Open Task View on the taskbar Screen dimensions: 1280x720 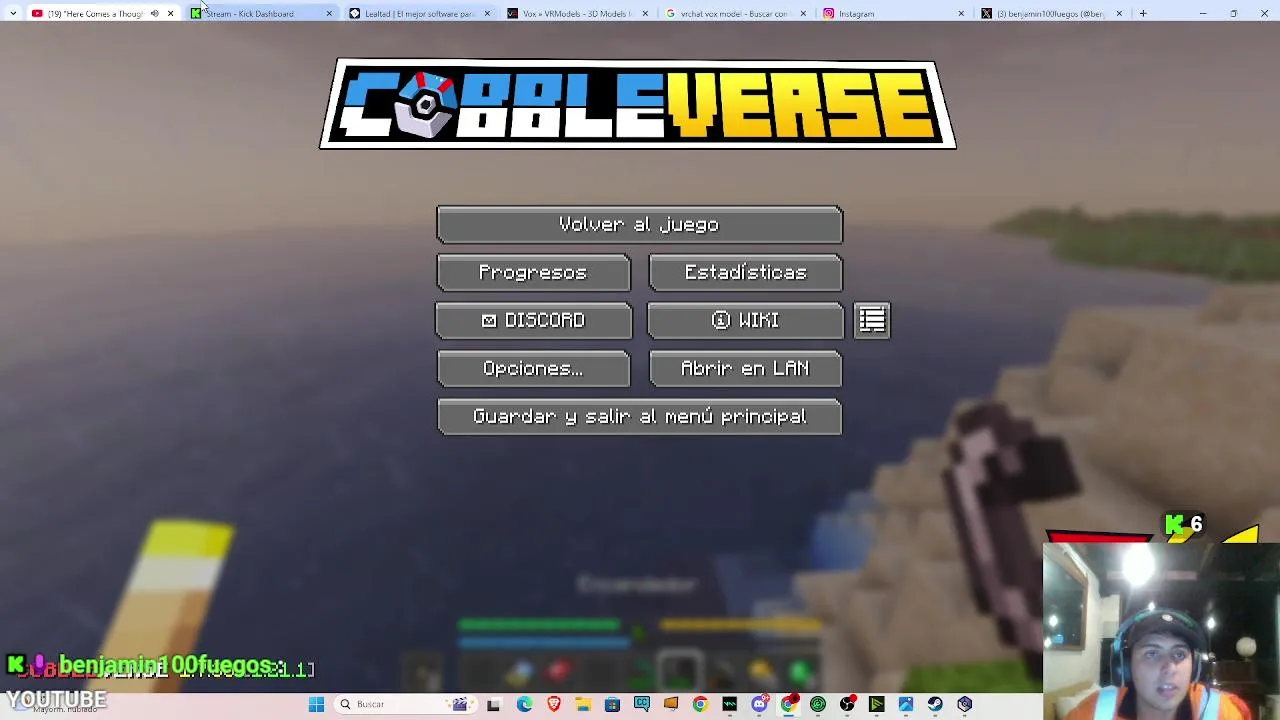[493, 704]
